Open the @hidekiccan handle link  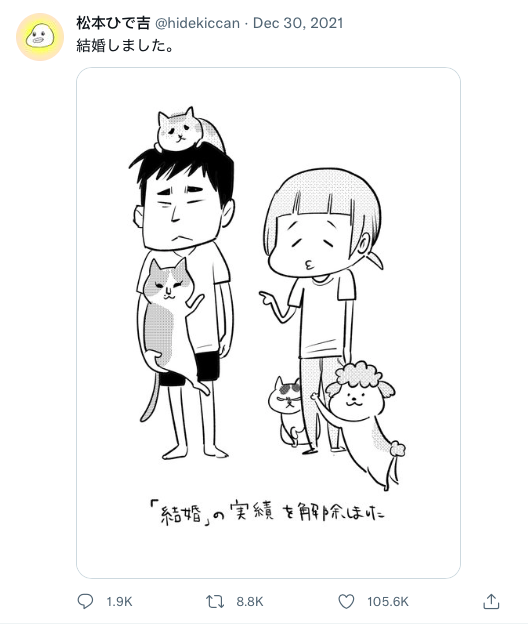click(197, 23)
